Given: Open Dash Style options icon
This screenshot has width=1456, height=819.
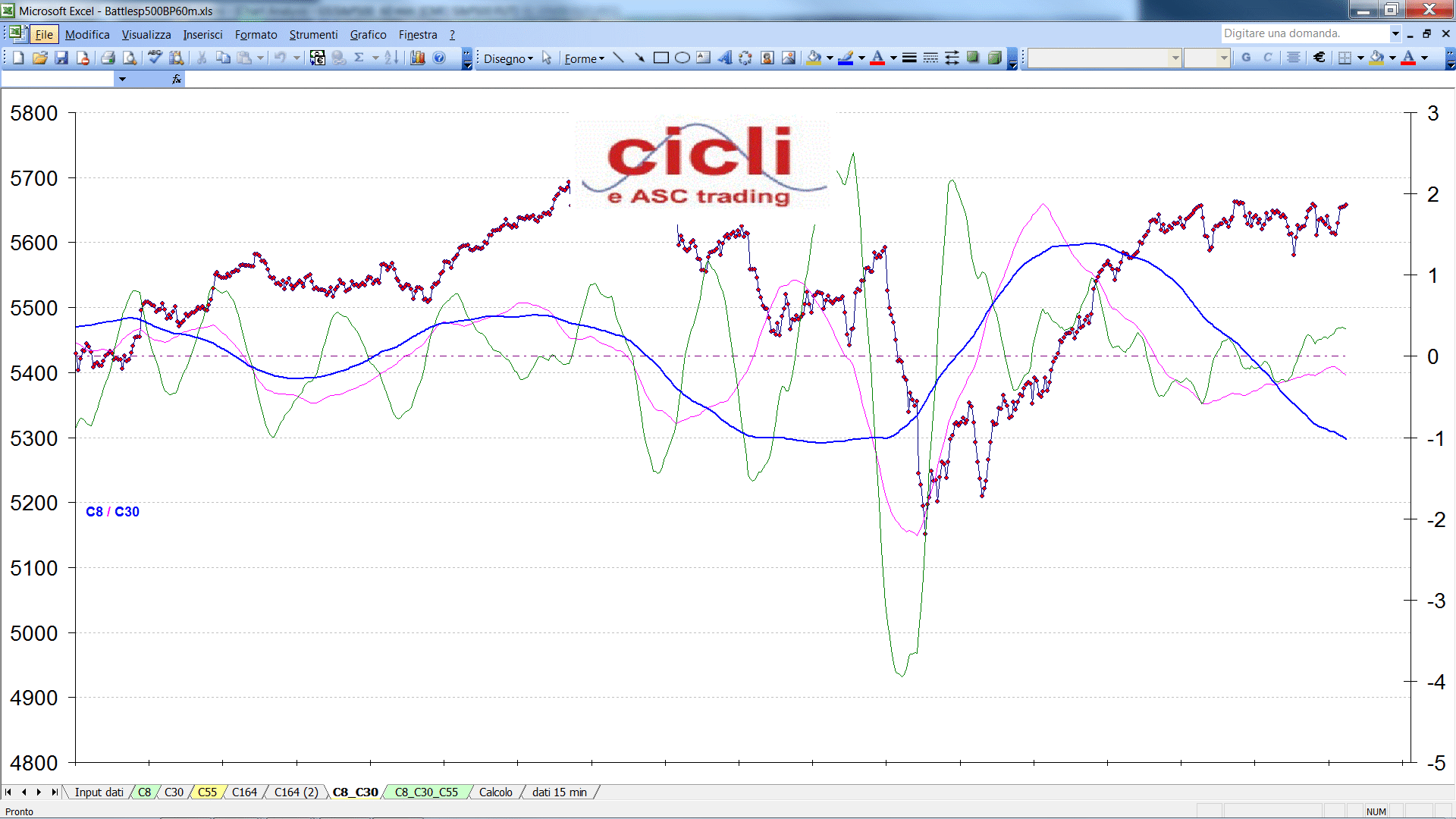Looking at the screenshot, I should tap(930, 58).
